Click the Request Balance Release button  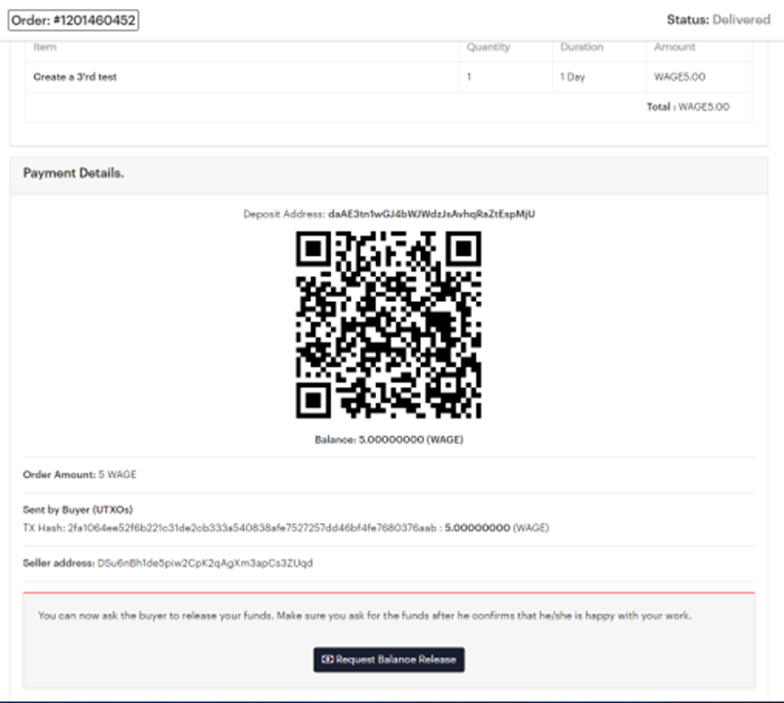(x=389, y=660)
